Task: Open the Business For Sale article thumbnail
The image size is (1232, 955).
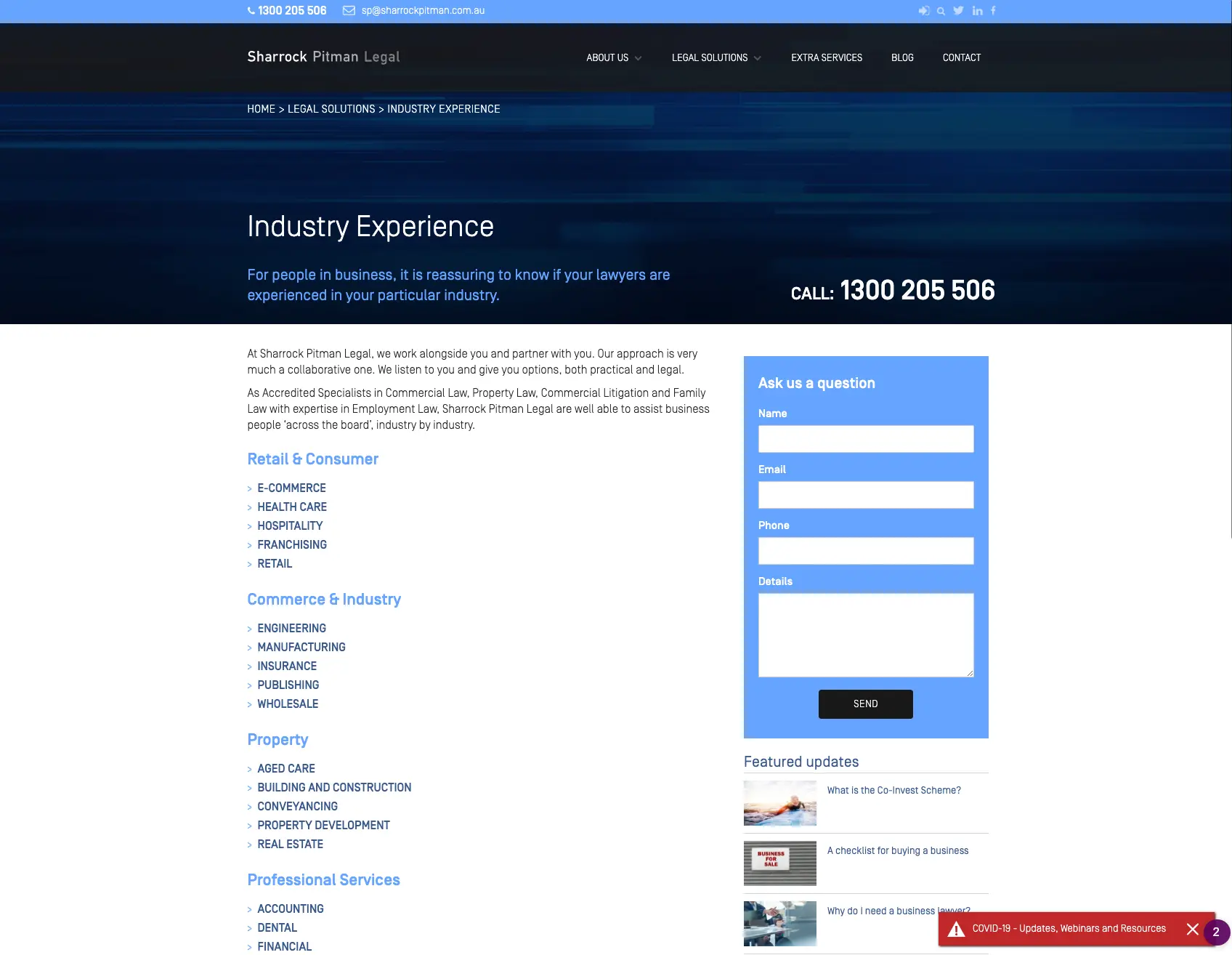Action: click(779, 863)
